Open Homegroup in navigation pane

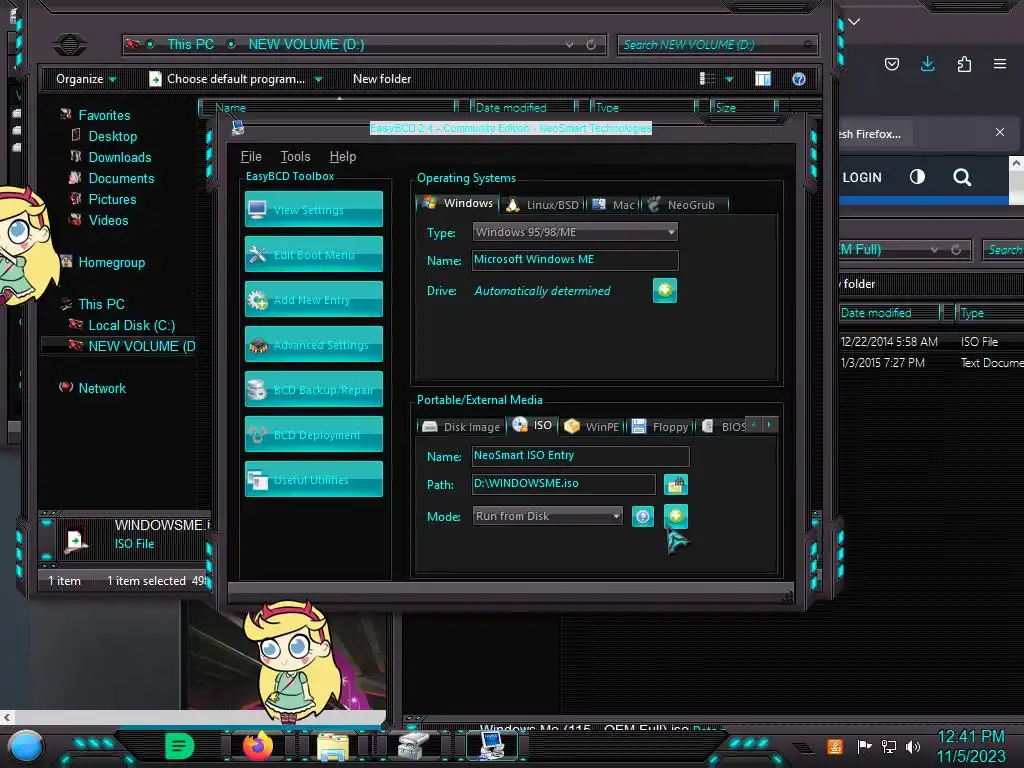pos(111,263)
